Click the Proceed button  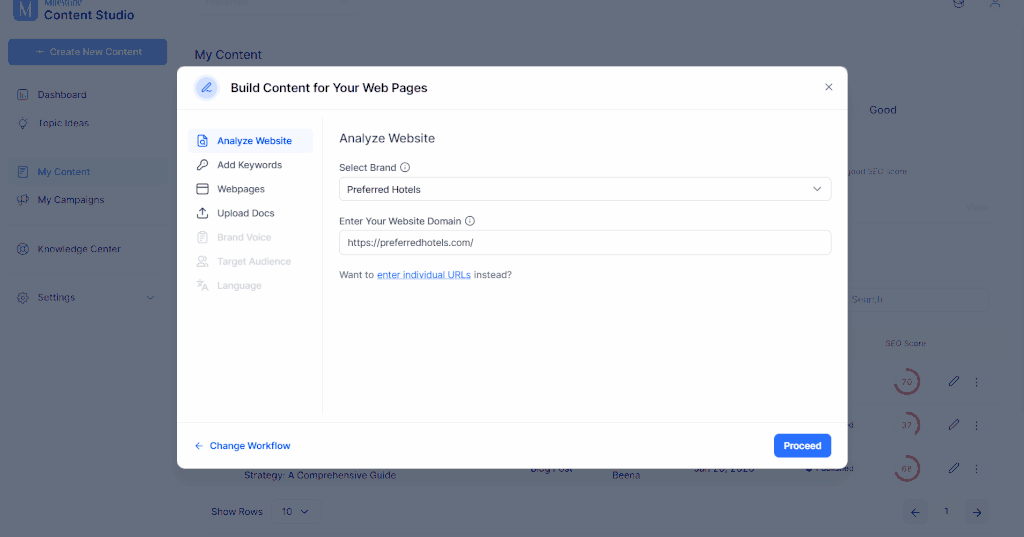coord(802,446)
